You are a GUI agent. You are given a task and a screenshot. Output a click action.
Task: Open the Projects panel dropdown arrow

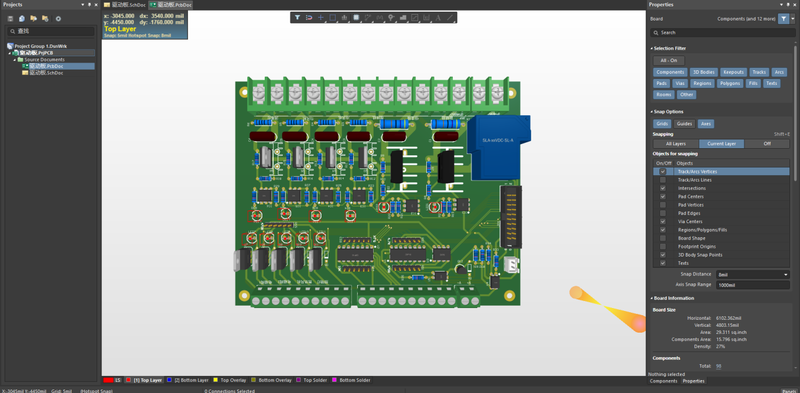pos(83,5)
